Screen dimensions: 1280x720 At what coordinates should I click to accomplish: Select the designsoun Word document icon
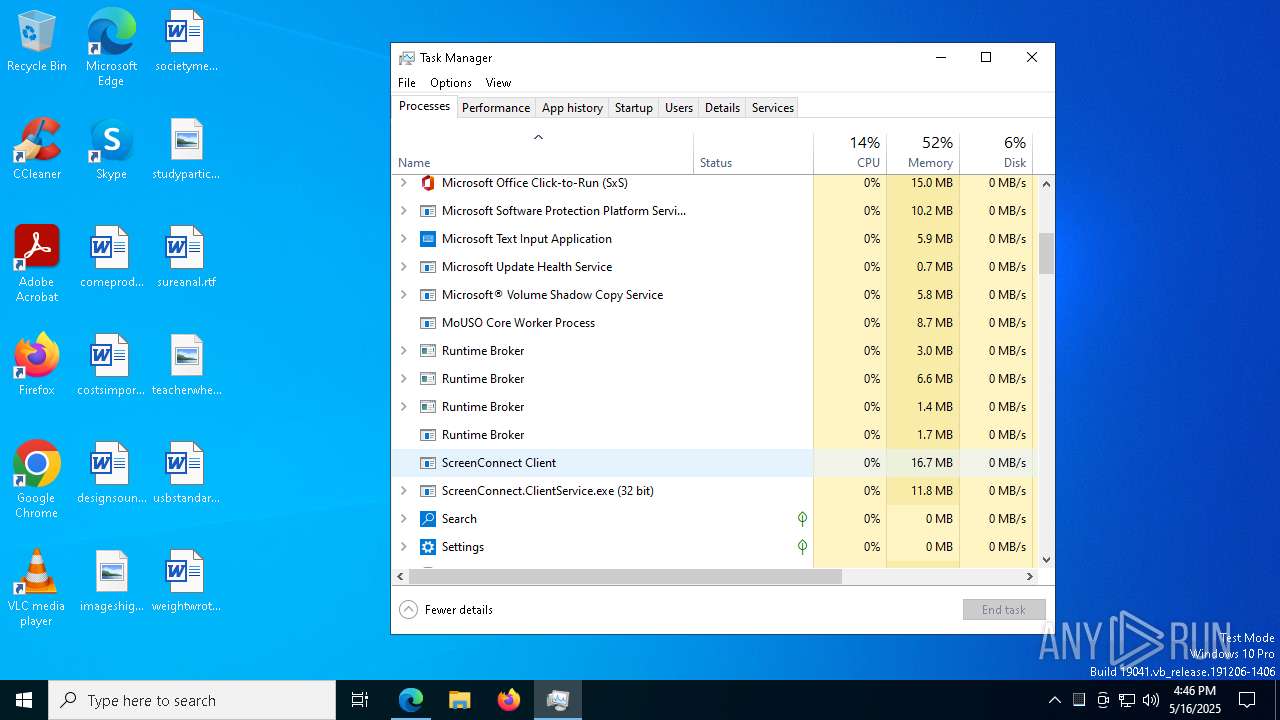[111, 474]
